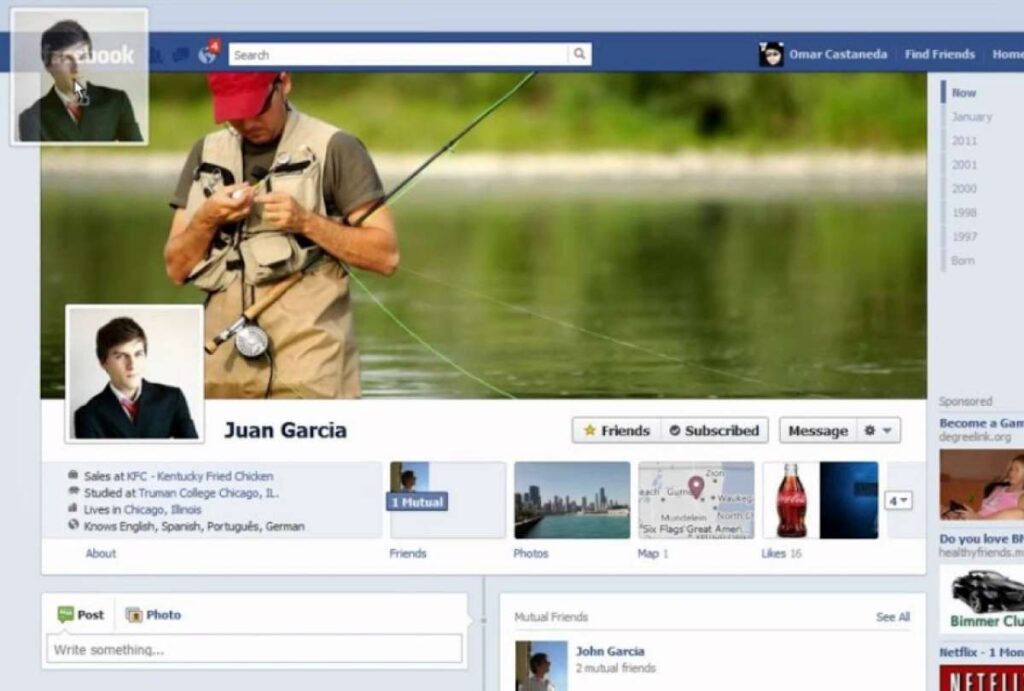The width and height of the screenshot is (1024, 691).
Task: Click Find Friends in the top bar
Action: [939, 54]
